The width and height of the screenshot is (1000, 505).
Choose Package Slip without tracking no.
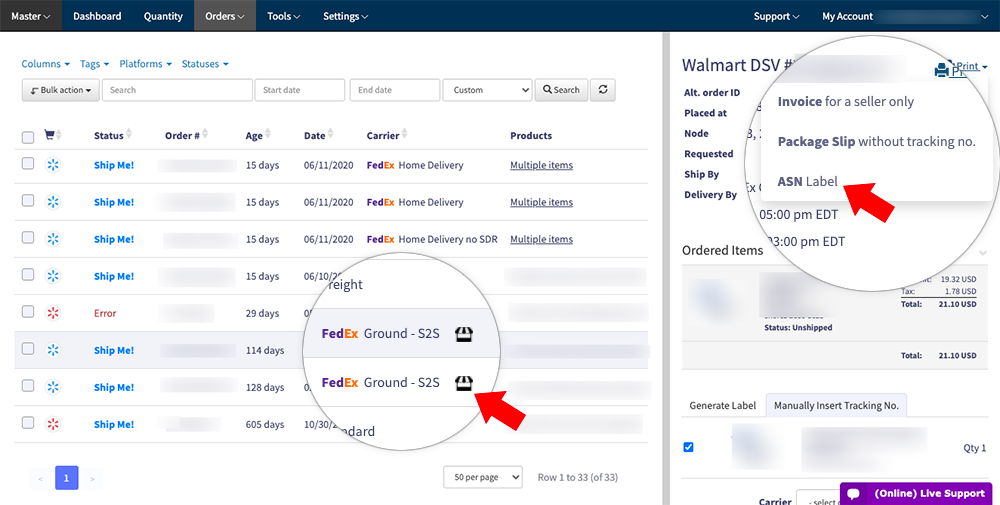click(876, 142)
